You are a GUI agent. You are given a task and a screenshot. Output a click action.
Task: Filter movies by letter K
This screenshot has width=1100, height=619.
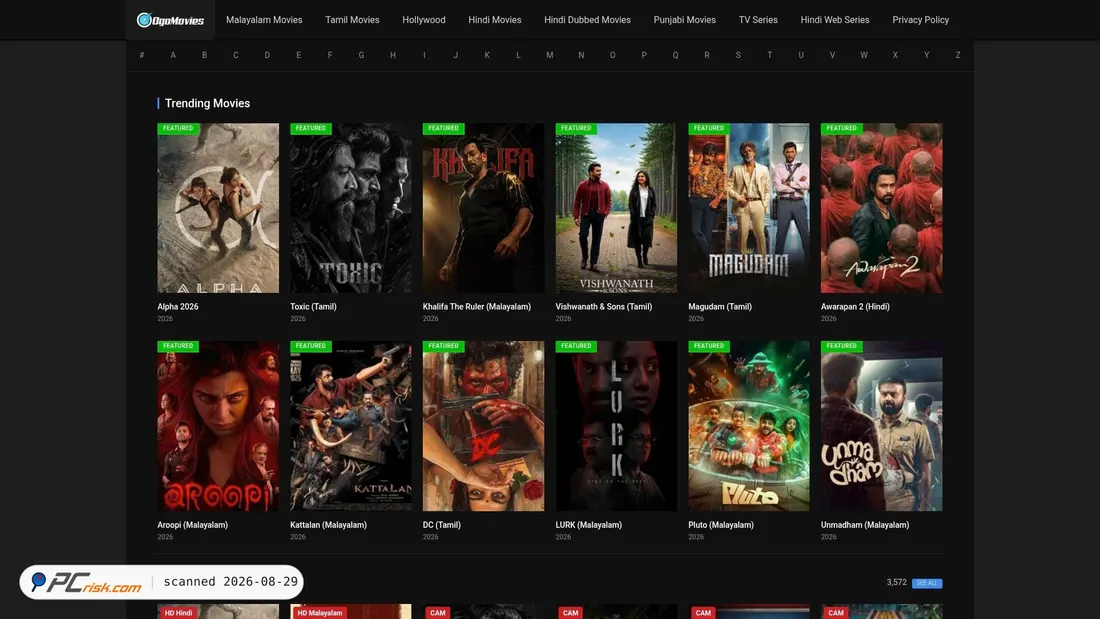point(487,55)
